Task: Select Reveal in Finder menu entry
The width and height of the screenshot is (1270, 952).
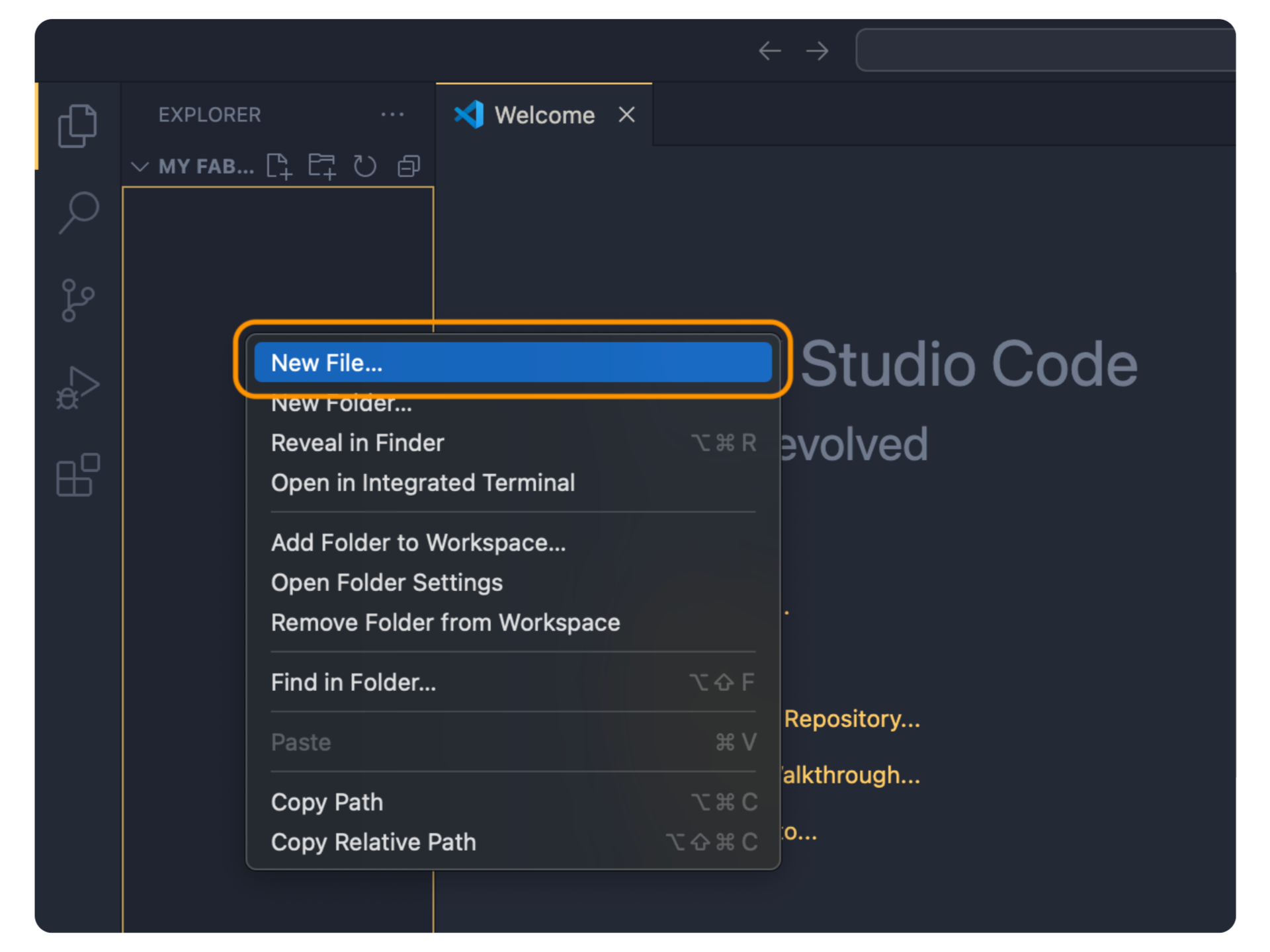Action: 513,442
